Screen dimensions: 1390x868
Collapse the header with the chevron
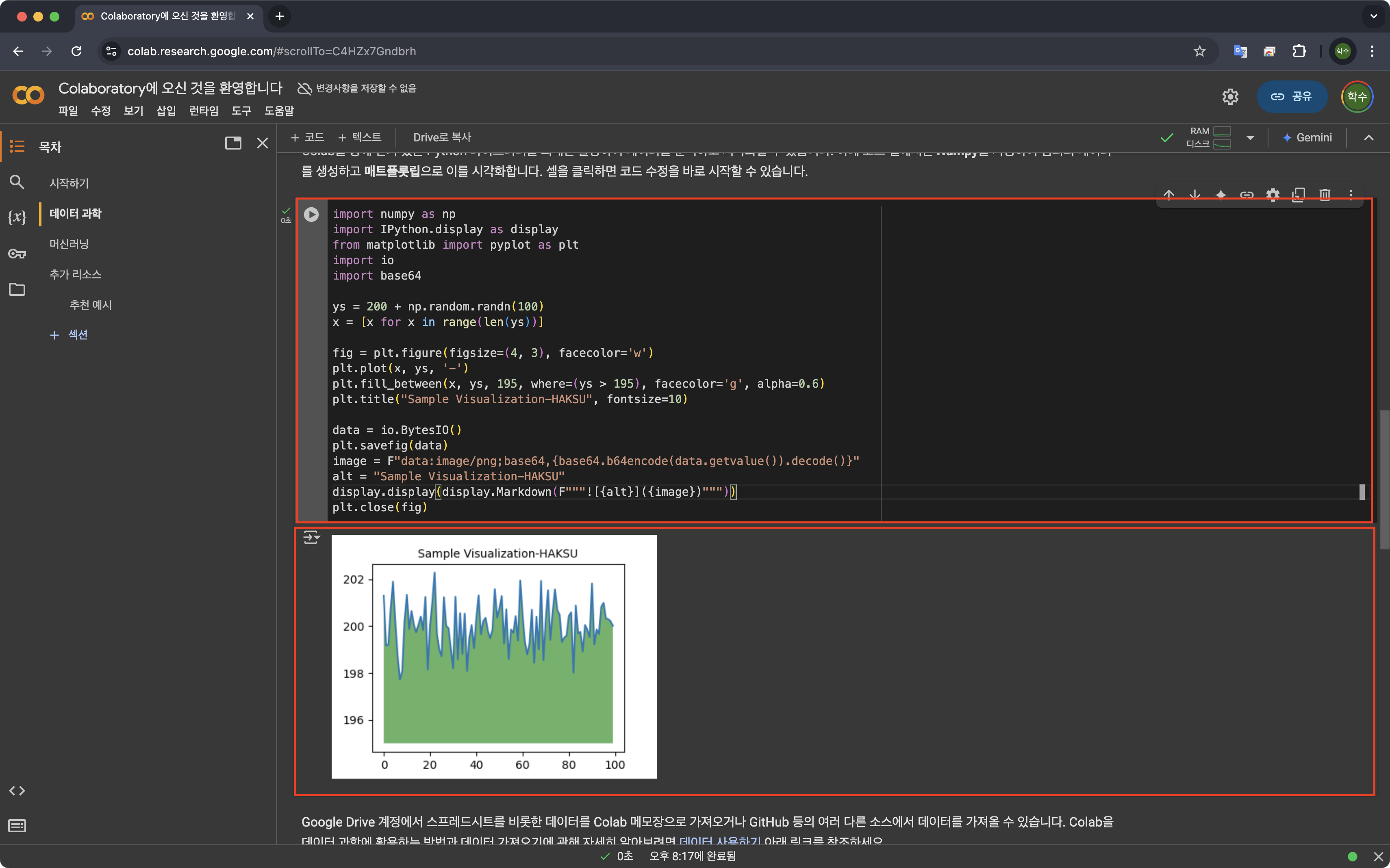tap(1369, 138)
